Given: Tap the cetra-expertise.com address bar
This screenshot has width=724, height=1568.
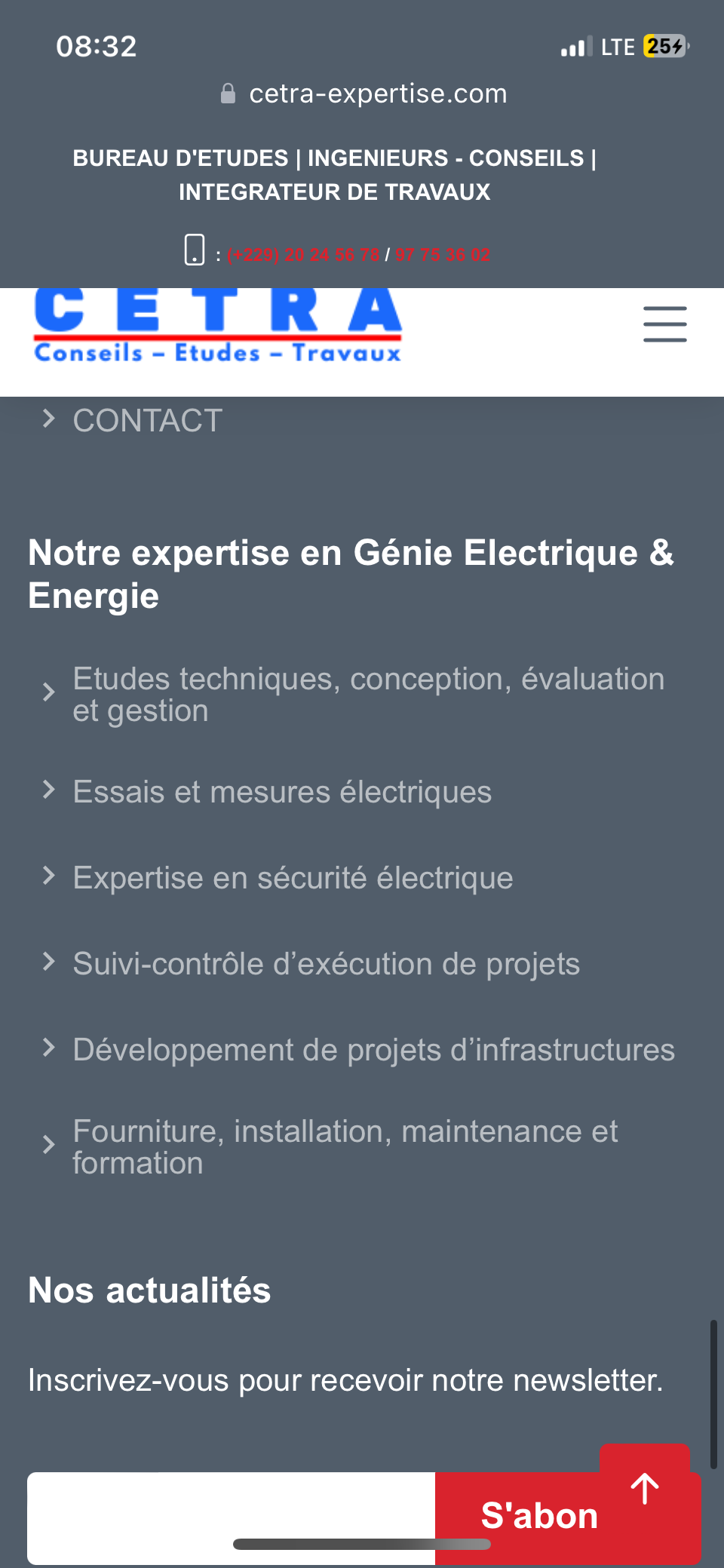Looking at the screenshot, I should click(377, 94).
